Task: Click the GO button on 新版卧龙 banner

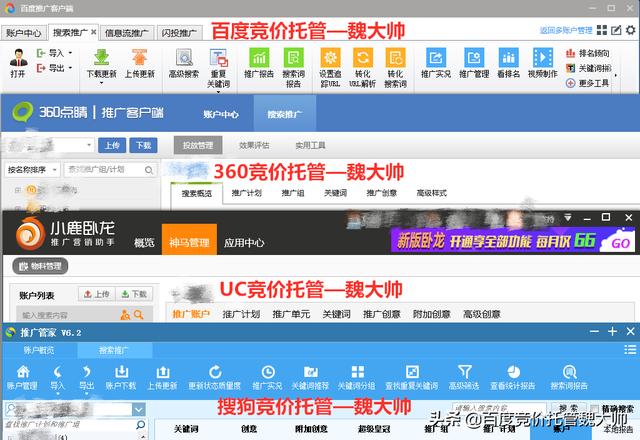Action: click(620, 243)
